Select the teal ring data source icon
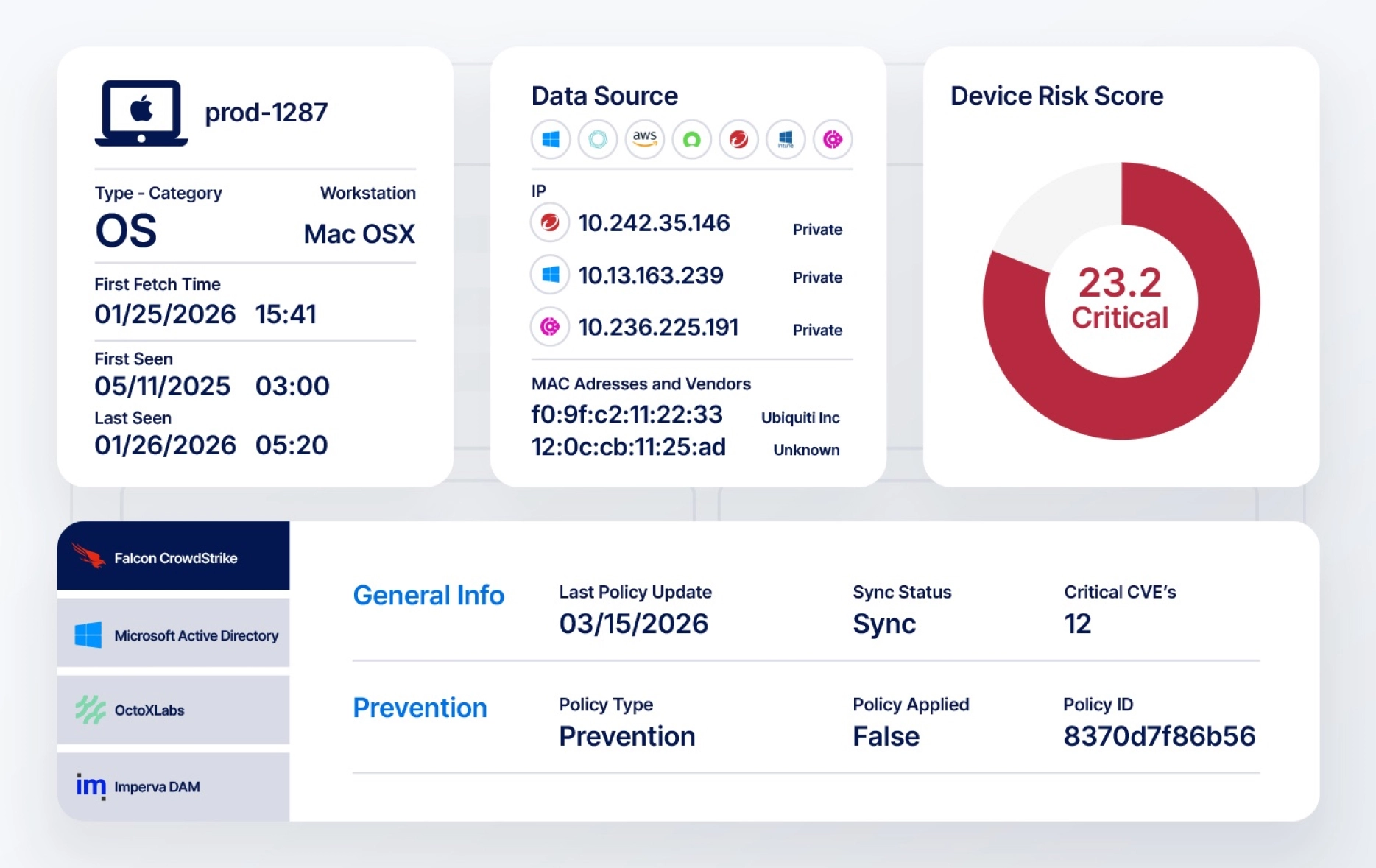1376x868 pixels. coord(598,139)
